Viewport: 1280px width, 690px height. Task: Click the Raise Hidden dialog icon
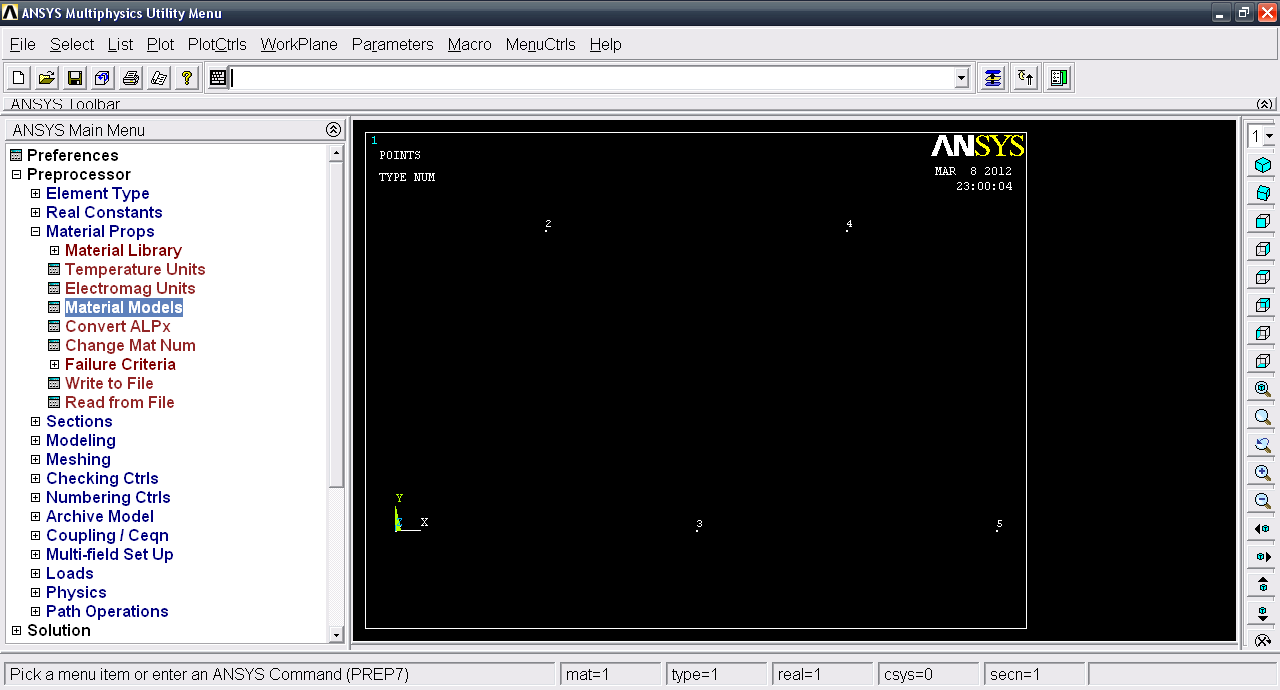point(1024,77)
